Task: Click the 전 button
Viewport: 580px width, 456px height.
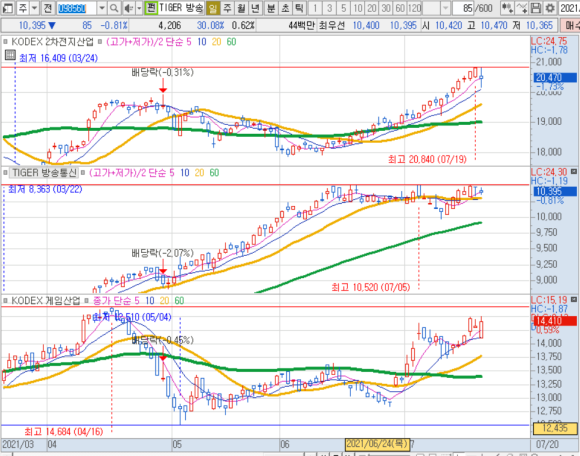Action: (47, 8)
